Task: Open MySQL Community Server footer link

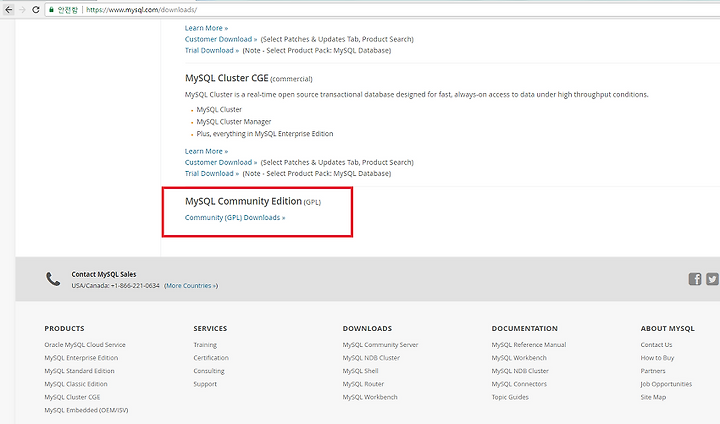Action: (380, 345)
